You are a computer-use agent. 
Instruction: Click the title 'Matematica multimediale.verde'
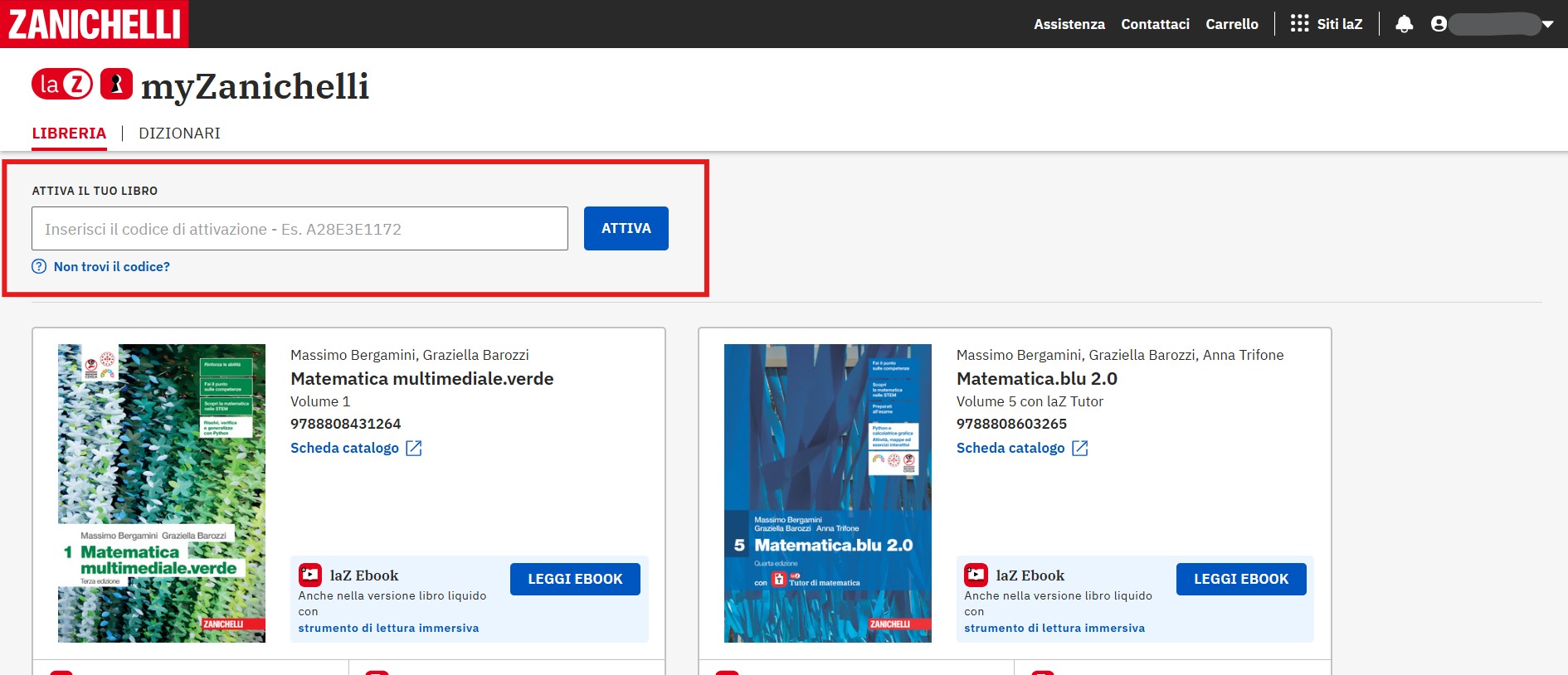421,378
